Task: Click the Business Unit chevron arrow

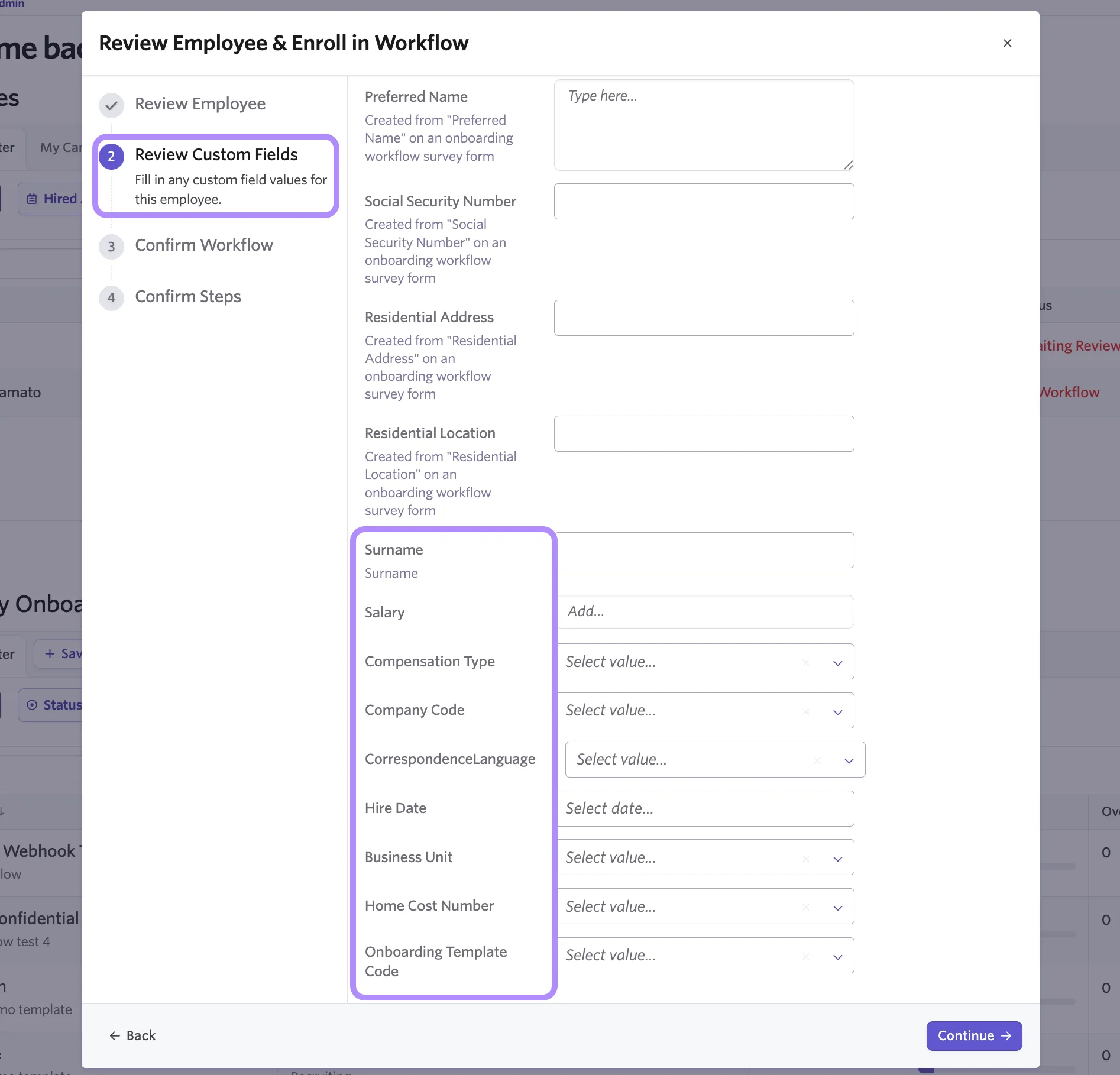Action: pos(837,859)
